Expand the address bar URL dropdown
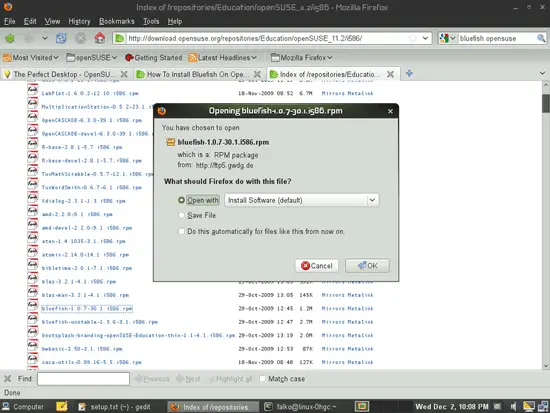The image size is (550, 413). [425, 38]
